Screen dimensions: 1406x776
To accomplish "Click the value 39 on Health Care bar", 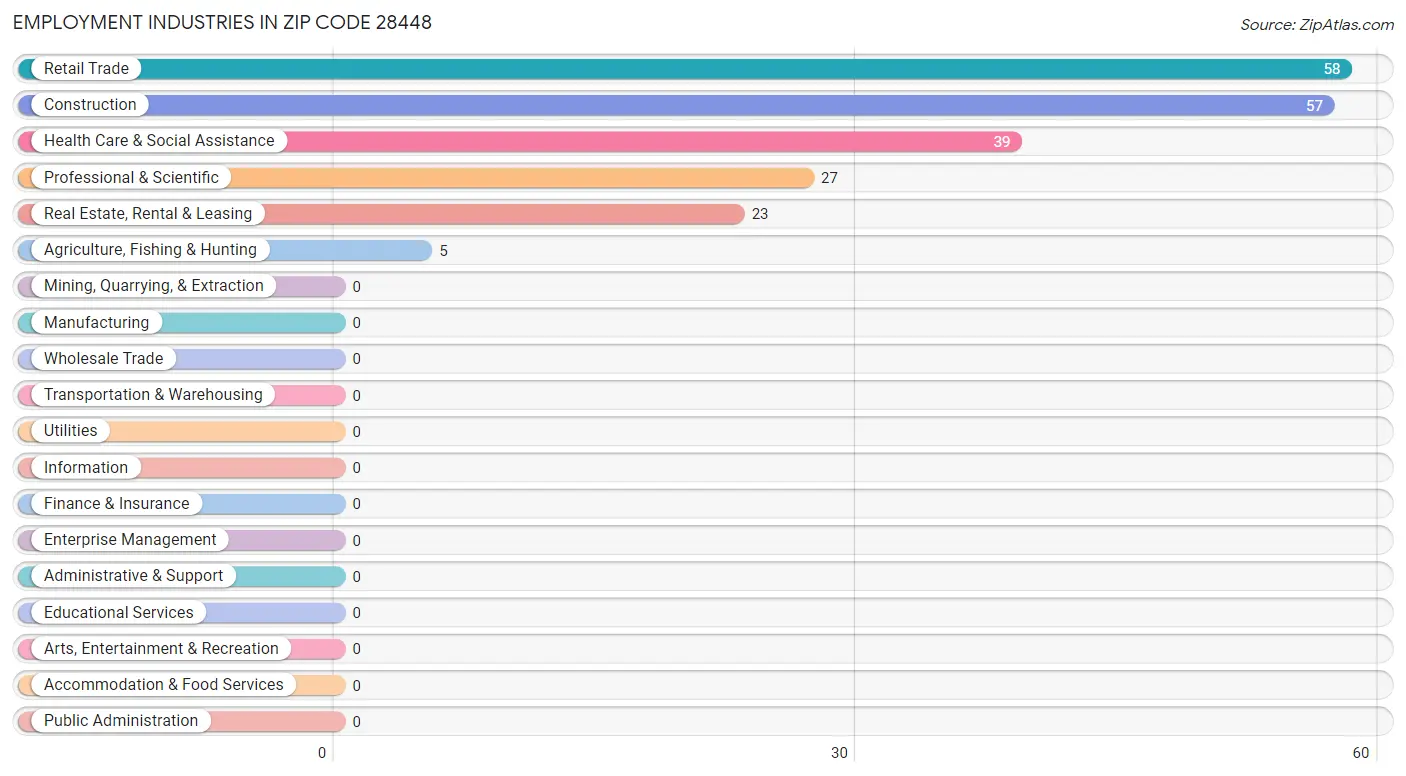I will pyautogui.click(x=1002, y=142).
